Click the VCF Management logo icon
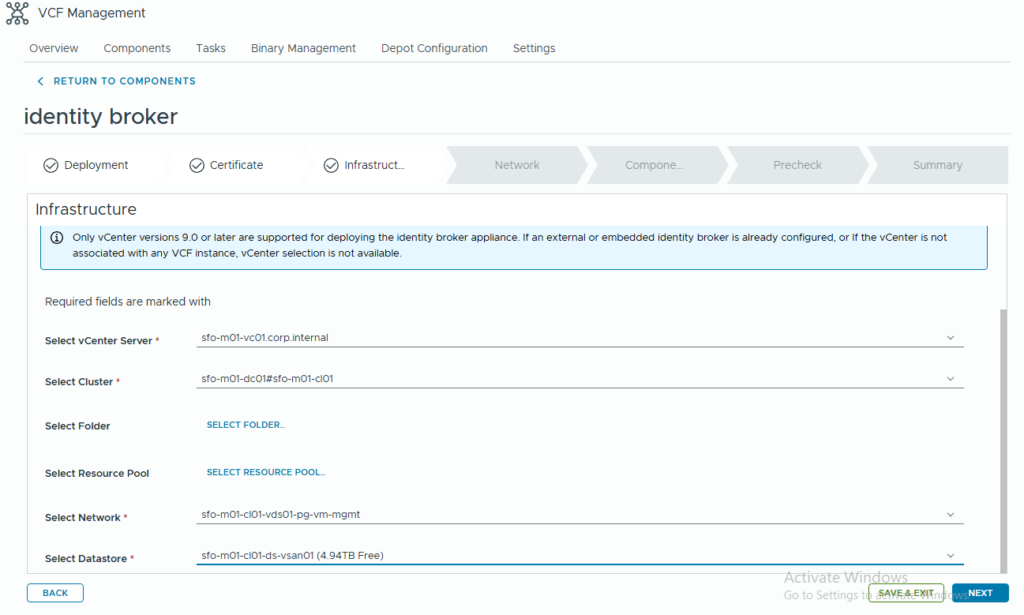The image size is (1024, 615). 17,13
